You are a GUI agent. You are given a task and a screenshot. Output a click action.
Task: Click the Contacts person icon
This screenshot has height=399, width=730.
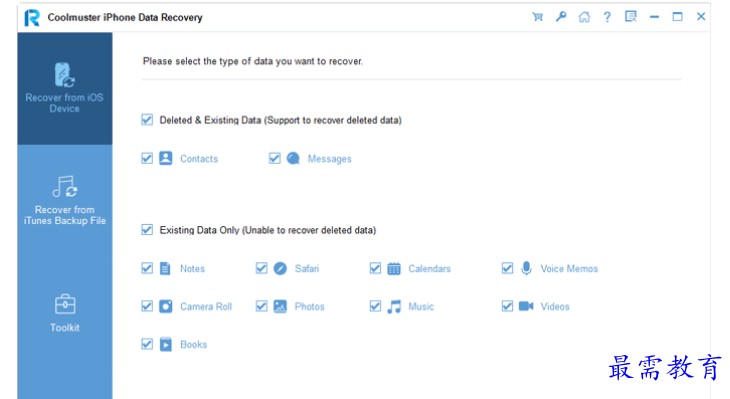pos(165,158)
